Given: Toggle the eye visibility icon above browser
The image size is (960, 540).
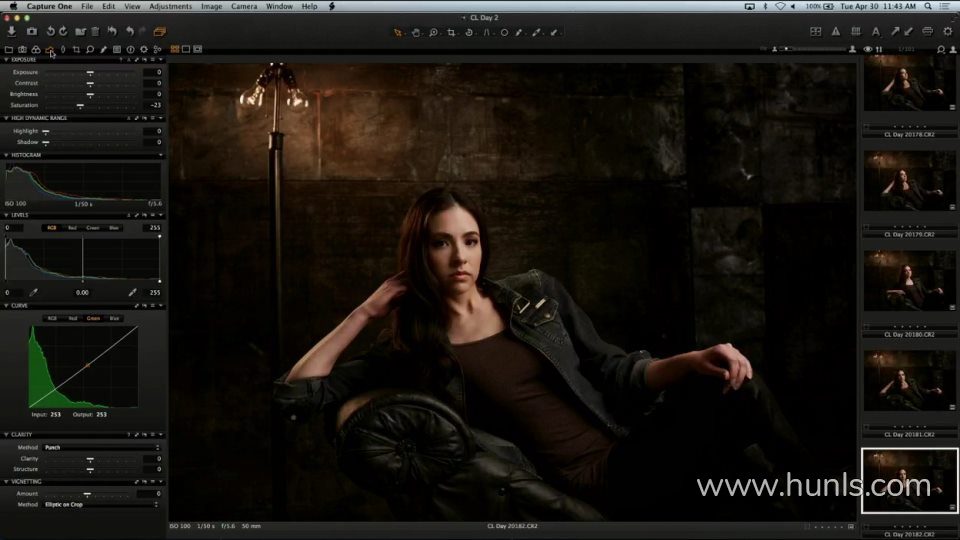Looking at the screenshot, I should 868,49.
